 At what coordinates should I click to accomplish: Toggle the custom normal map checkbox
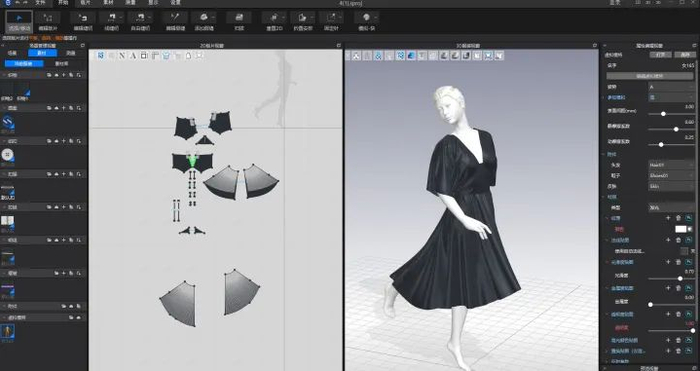[x=684, y=251]
